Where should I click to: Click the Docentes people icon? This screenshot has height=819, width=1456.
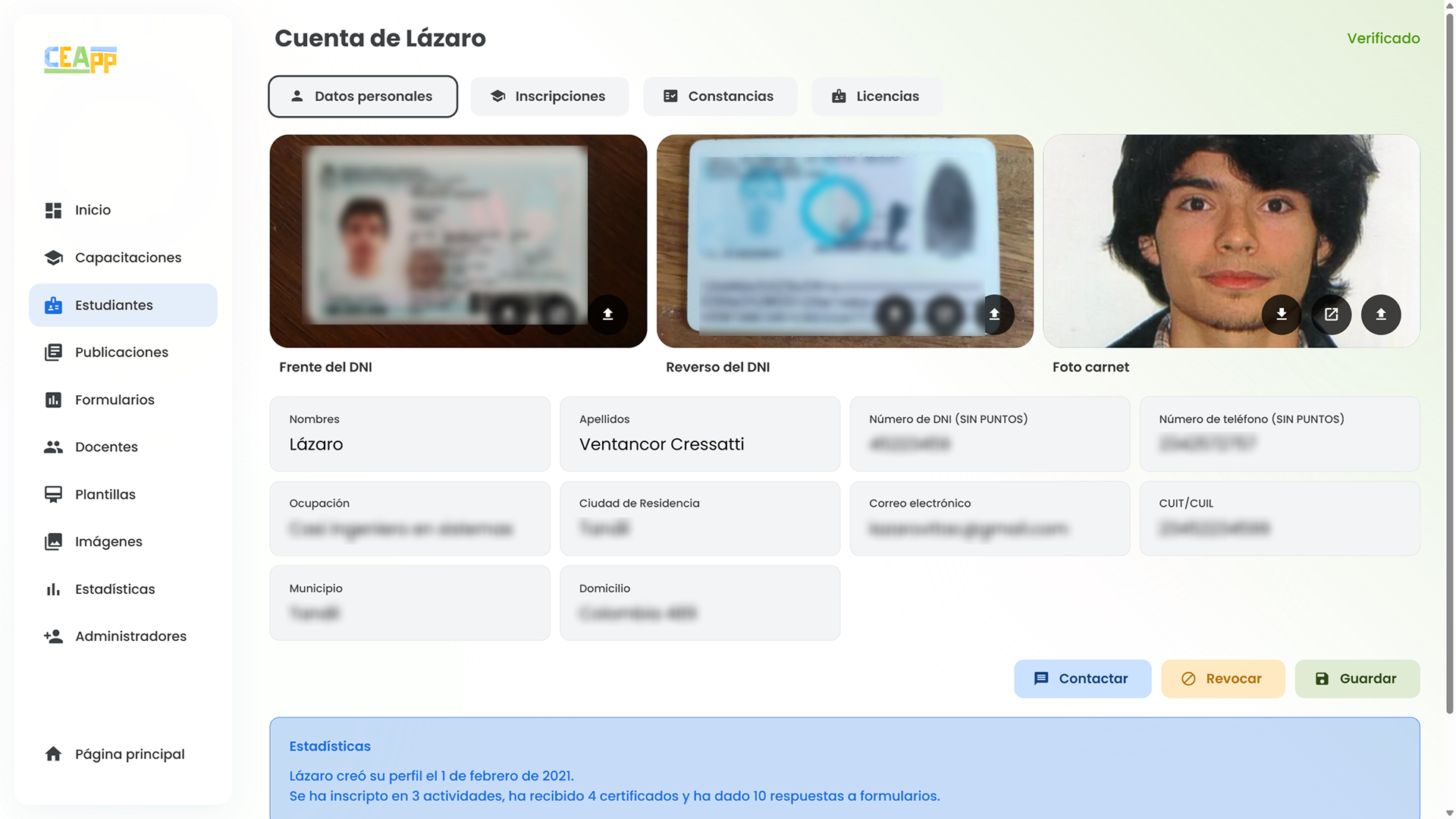point(53,447)
